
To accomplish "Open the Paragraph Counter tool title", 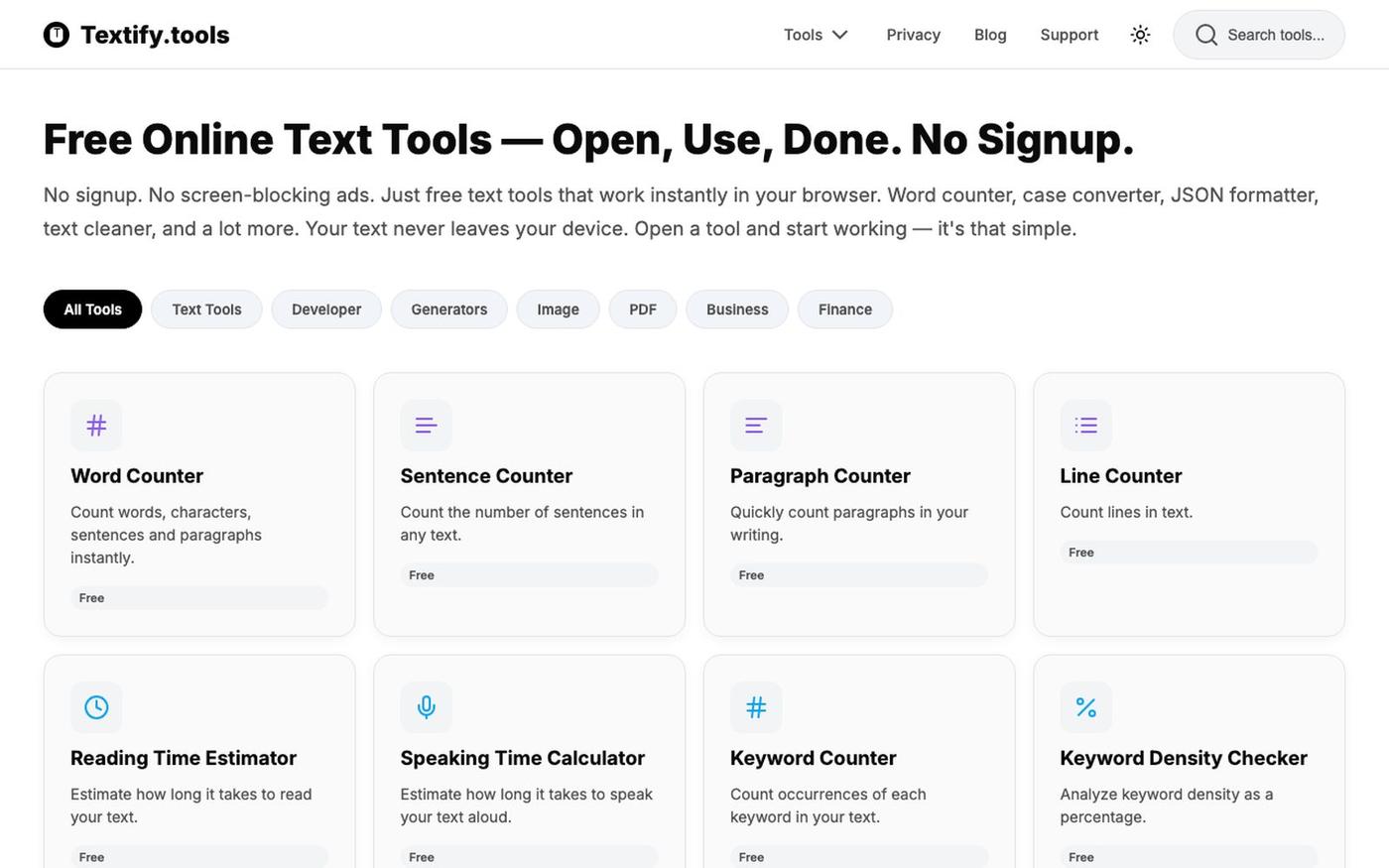I will [x=821, y=476].
